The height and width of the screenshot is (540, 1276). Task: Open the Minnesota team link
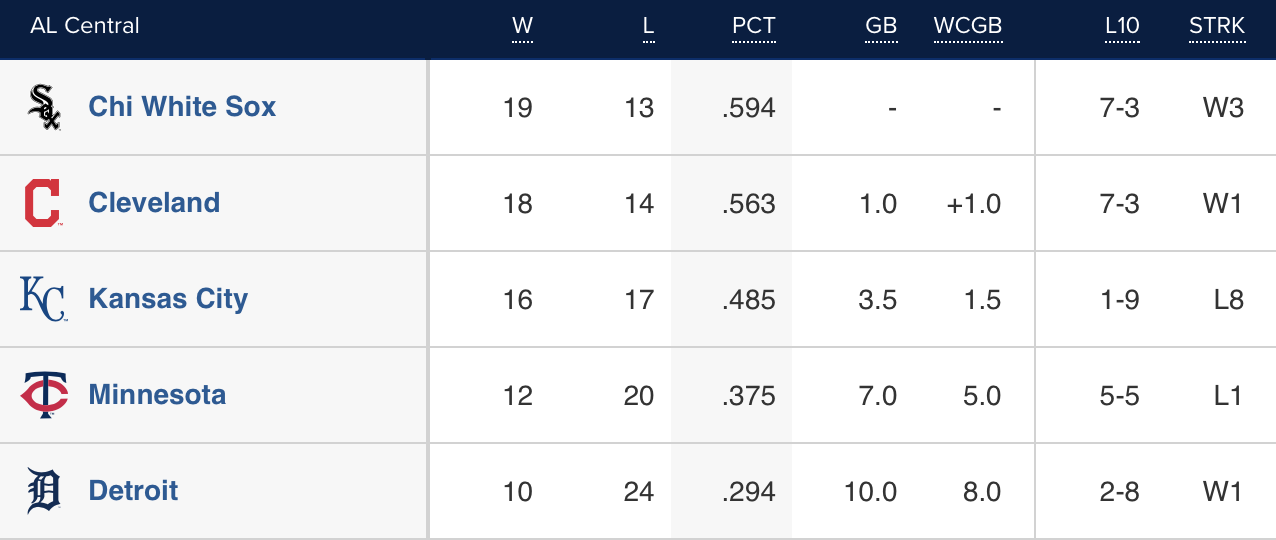click(x=157, y=395)
